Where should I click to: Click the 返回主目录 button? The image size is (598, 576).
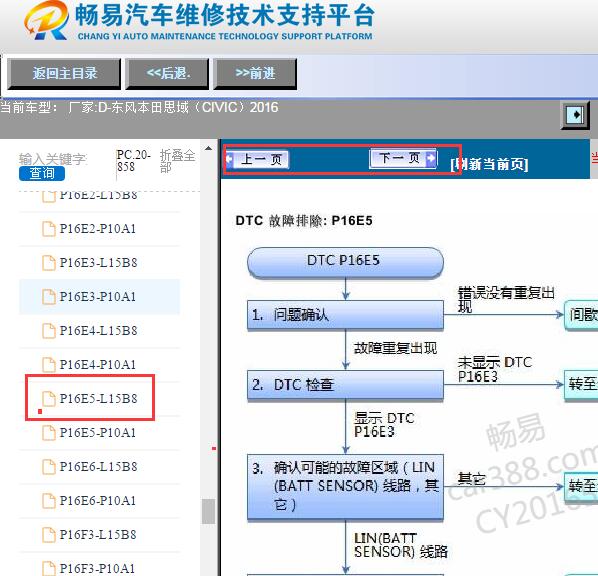click(64, 74)
